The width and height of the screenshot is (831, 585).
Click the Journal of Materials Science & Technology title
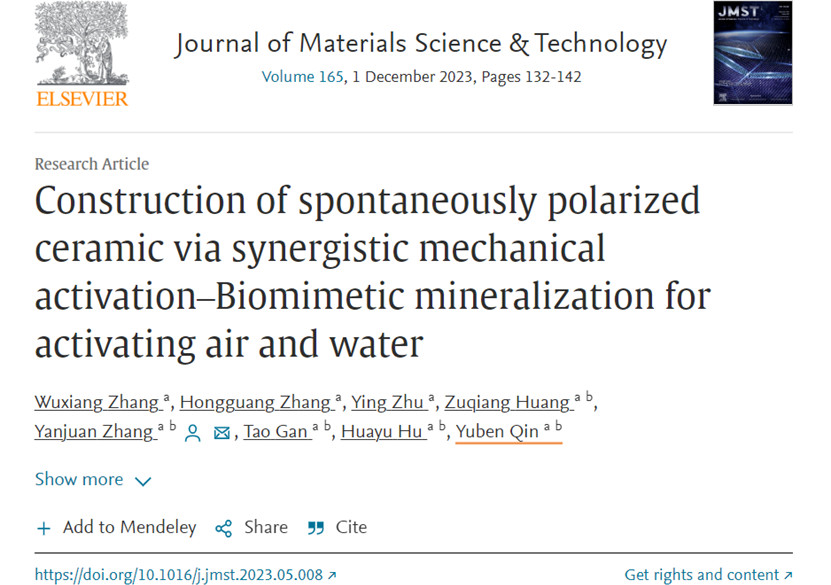point(421,43)
